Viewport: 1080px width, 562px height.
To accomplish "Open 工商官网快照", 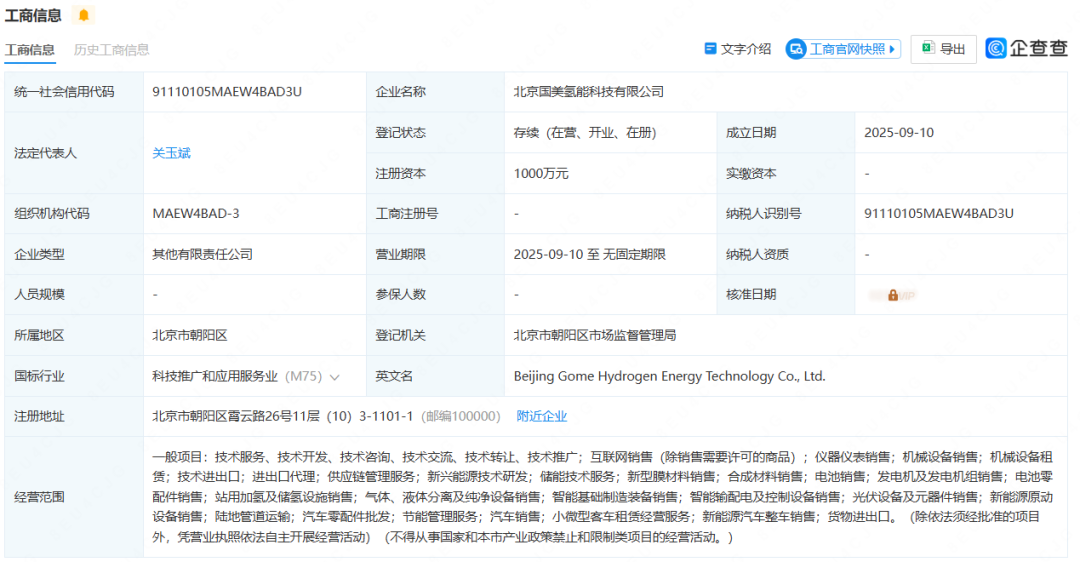I will [x=843, y=49].
